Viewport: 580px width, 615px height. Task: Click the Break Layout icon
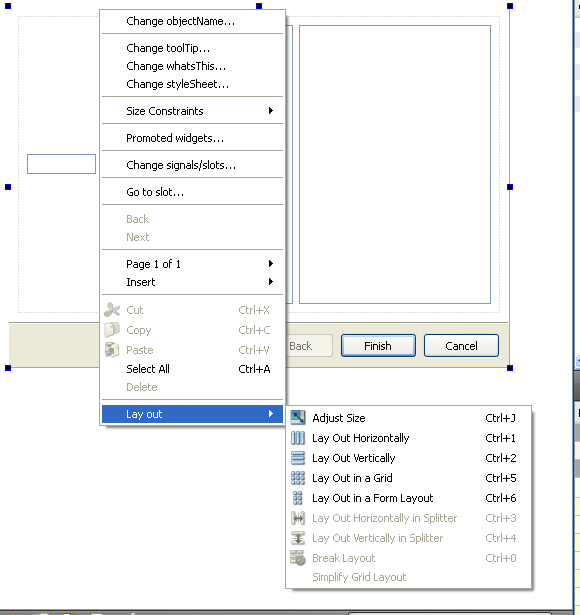[298, 558]
